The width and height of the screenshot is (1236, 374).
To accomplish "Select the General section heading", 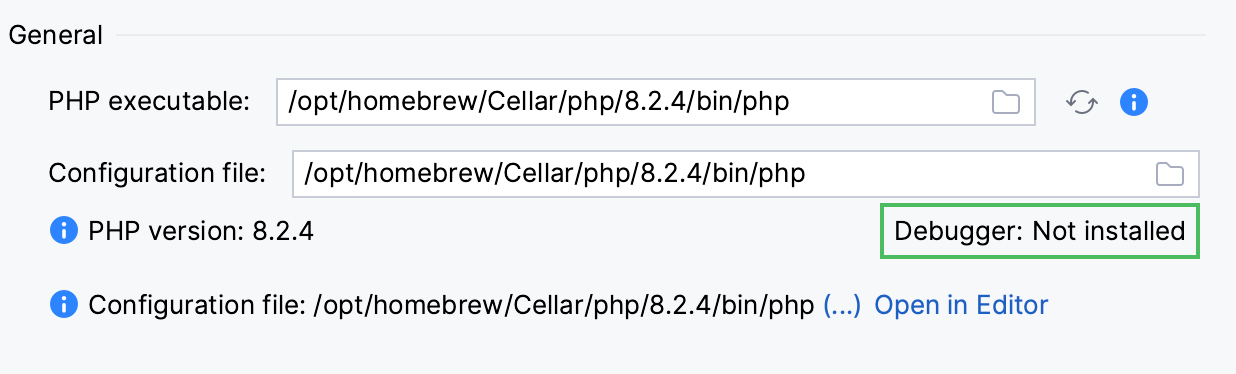I will pos(55,35).
